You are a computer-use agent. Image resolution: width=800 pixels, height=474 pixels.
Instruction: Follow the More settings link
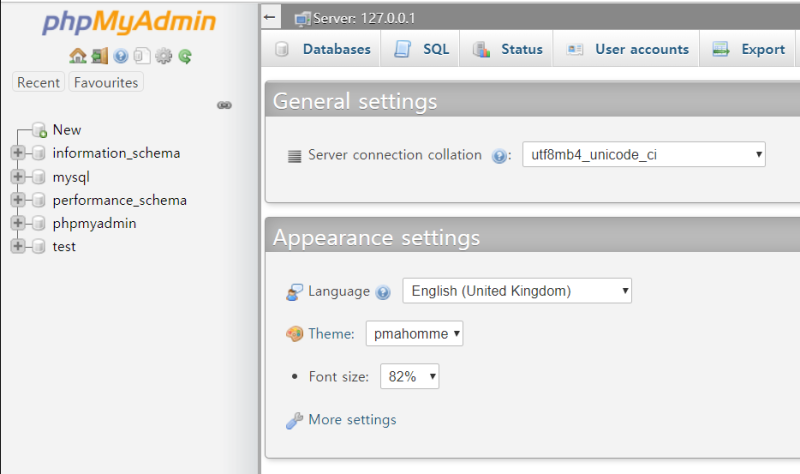[352, 419]
